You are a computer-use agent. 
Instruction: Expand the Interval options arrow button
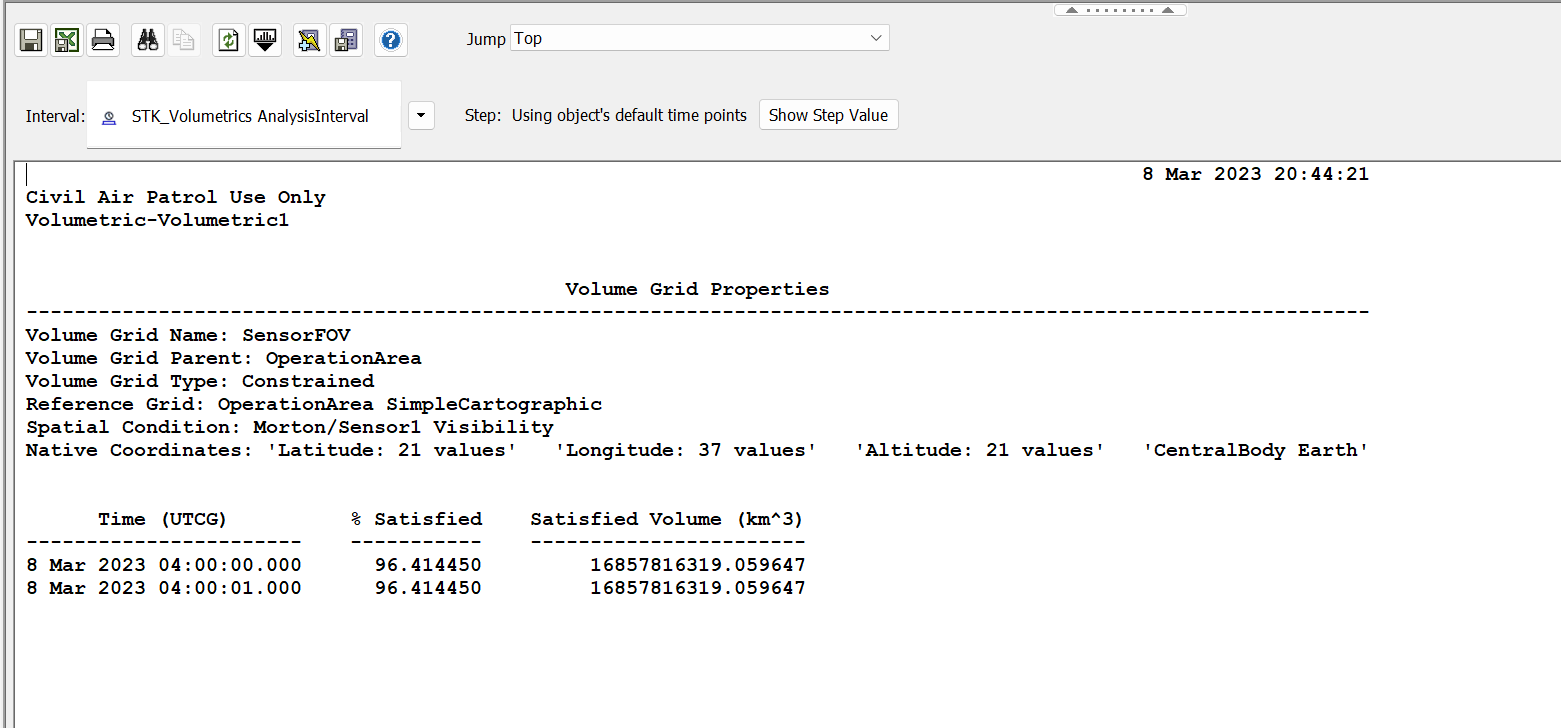point(422,116)
